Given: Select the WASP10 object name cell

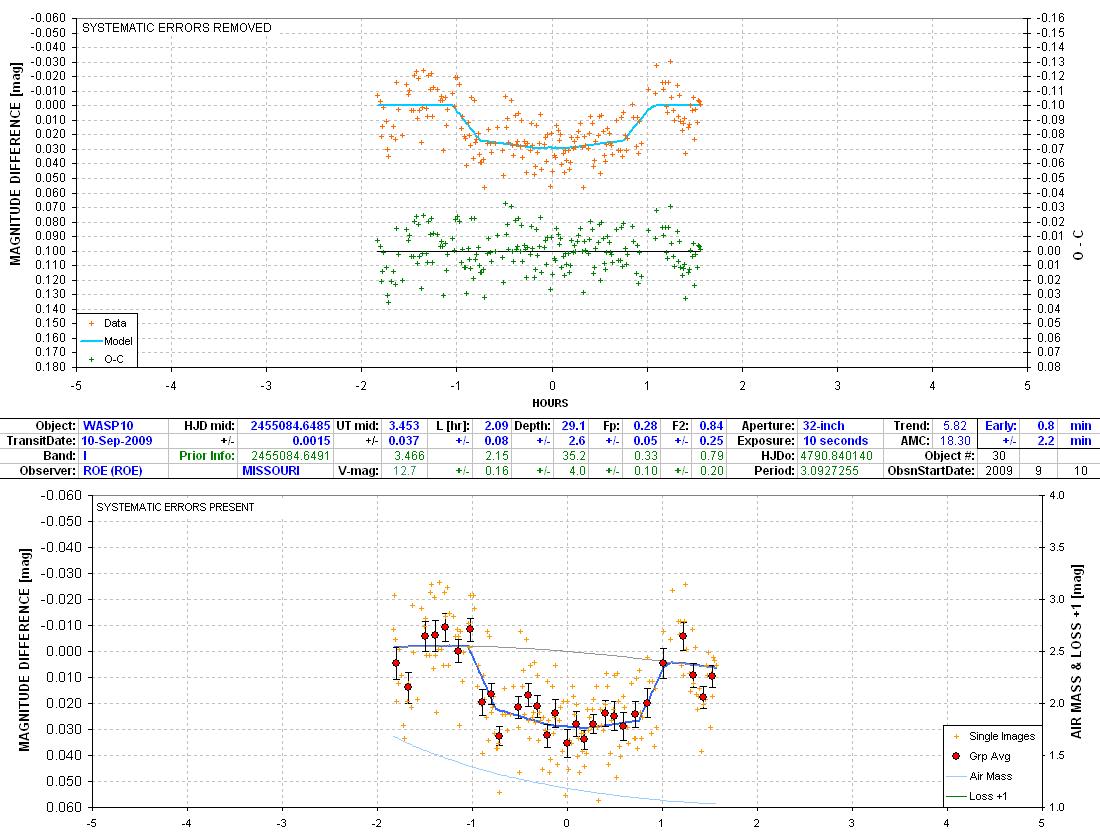Looking at the screenshot, I should tap(106, 425).
